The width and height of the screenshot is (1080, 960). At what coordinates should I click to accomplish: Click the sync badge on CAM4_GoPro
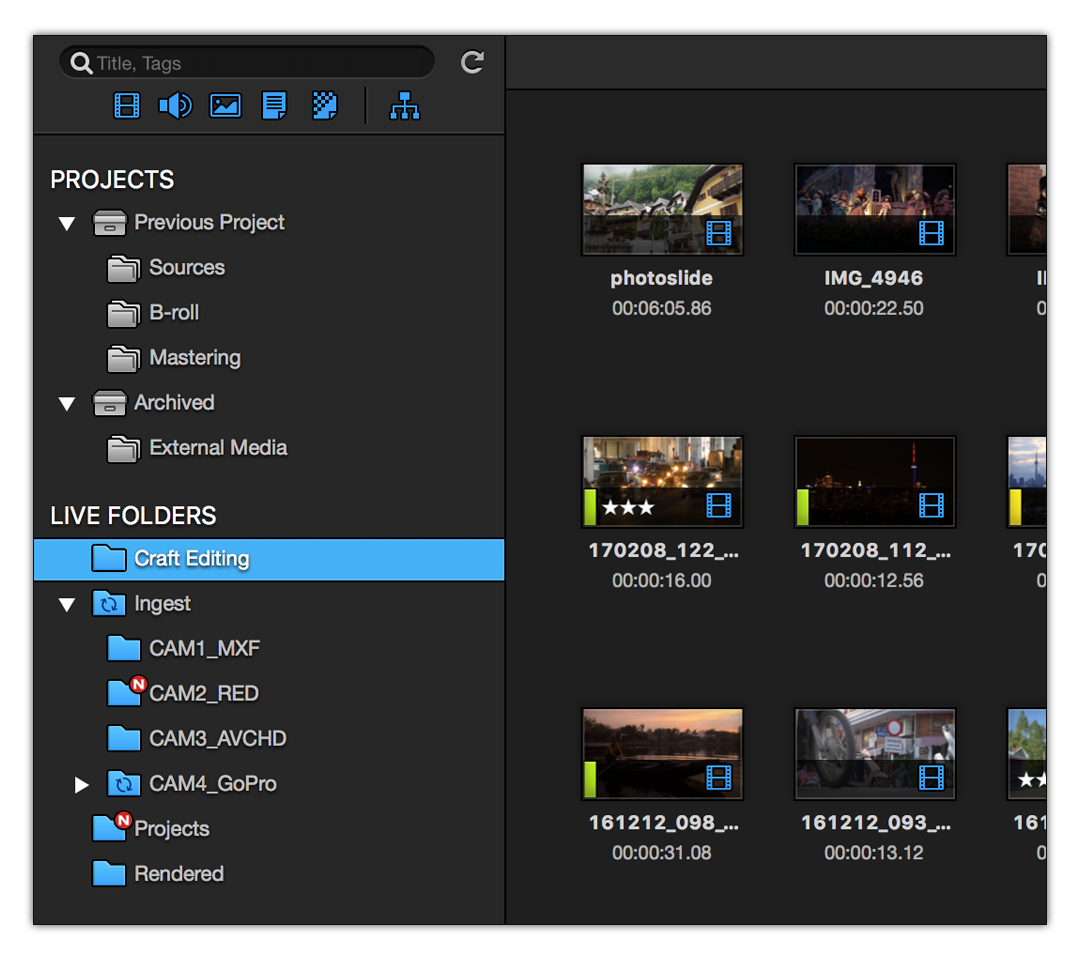124,784
